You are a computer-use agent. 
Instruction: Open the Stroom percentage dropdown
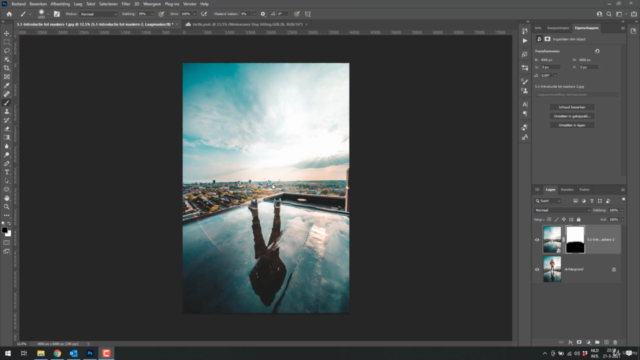pos(194,14)
